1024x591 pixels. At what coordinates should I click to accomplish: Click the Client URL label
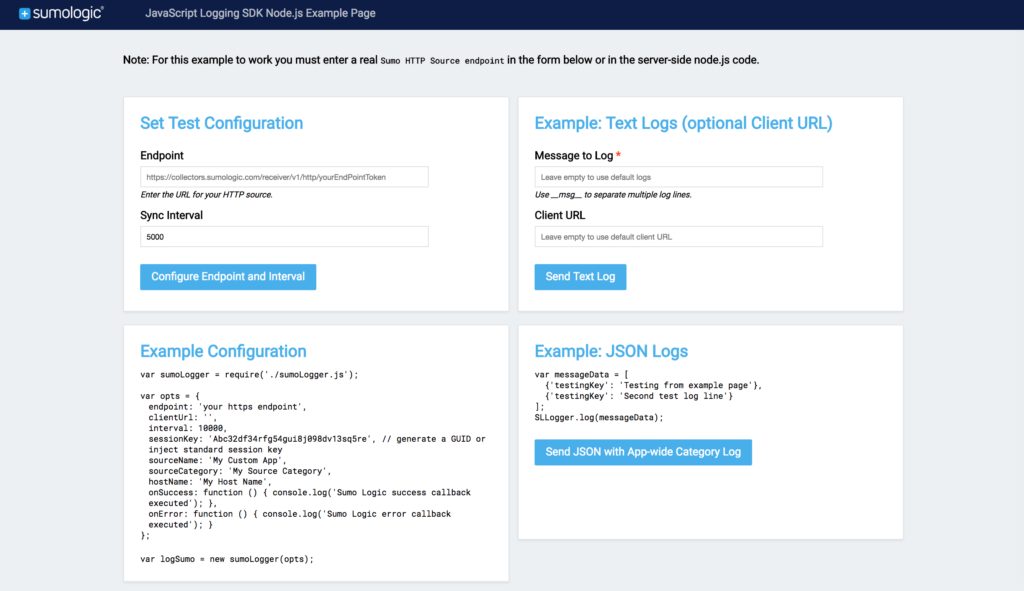pyautogui.click(x=560, y=216)
